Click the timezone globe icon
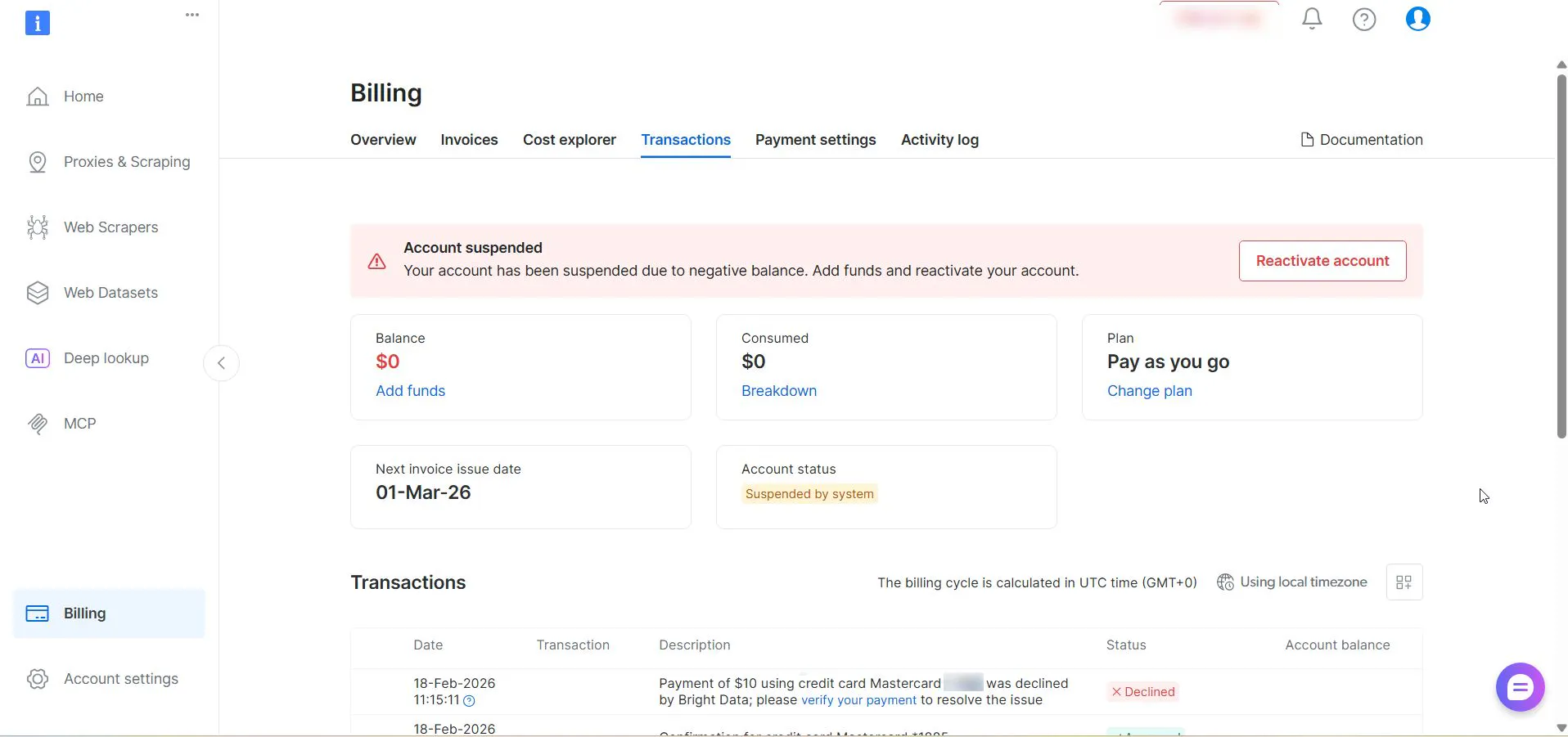1568x737 pixels. (x=1225, y=582)
